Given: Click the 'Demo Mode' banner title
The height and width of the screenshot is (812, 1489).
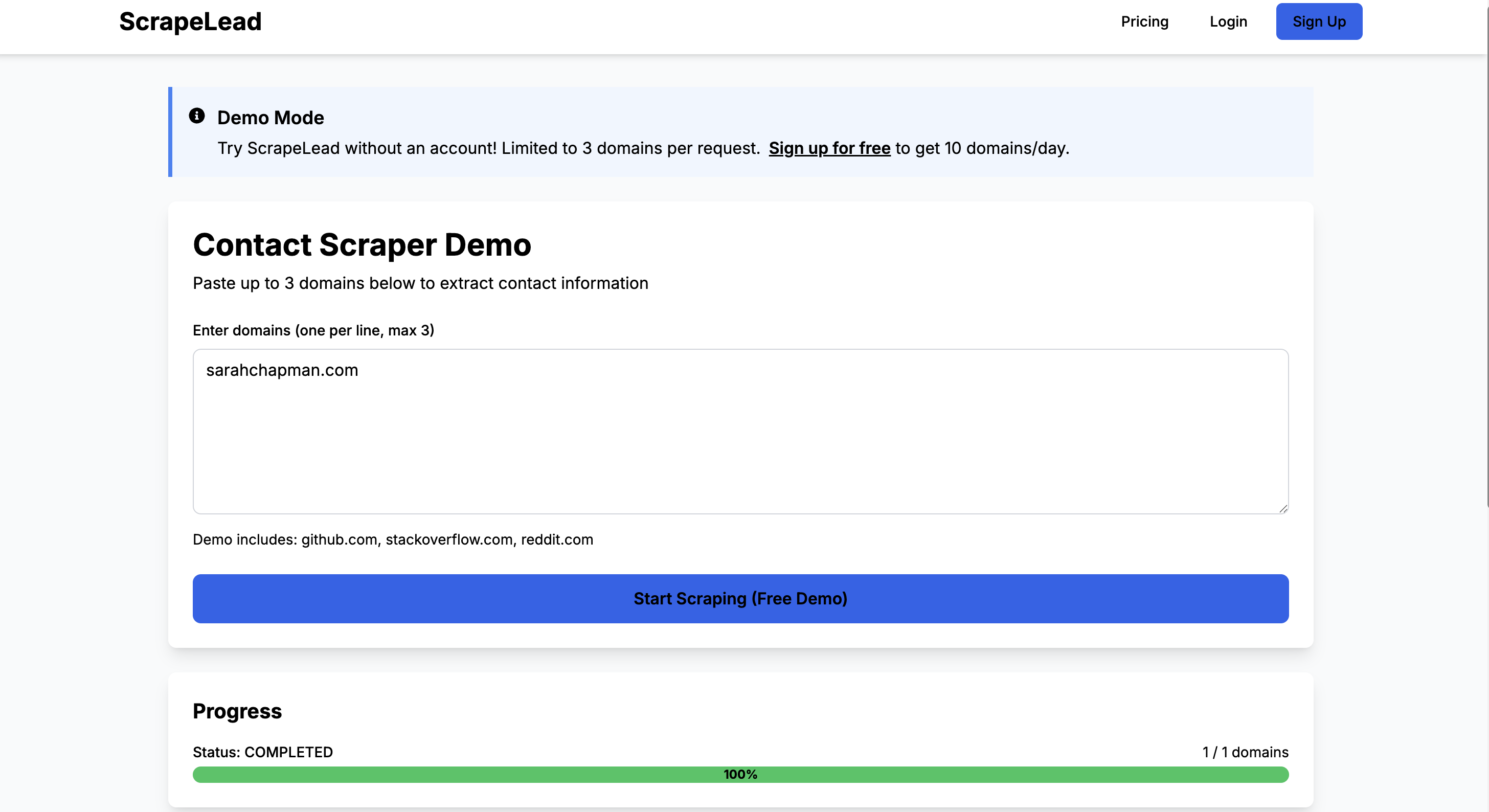Looking at the screenshot, I should (x=270, y=117).
